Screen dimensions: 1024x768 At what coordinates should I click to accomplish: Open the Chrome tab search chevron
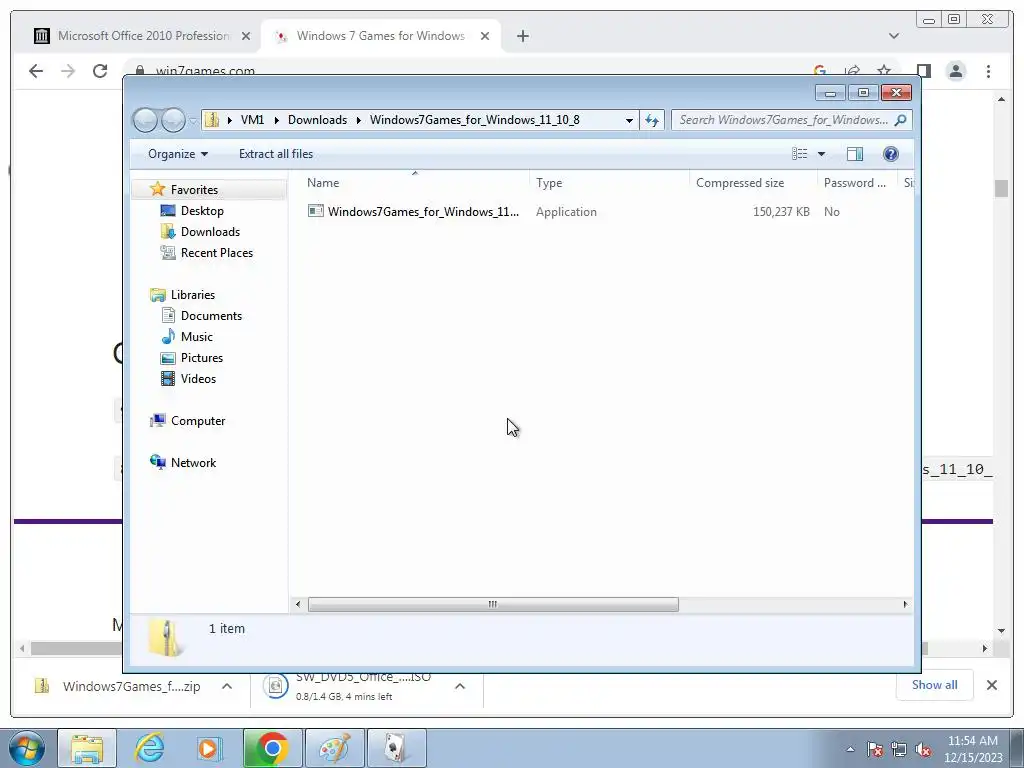[x=893, y=36]
